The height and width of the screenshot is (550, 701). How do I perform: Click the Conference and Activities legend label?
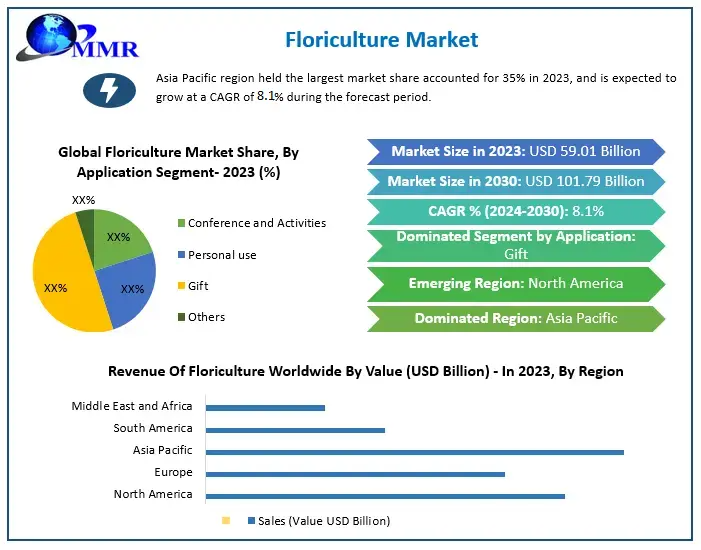tap(257, 223)
